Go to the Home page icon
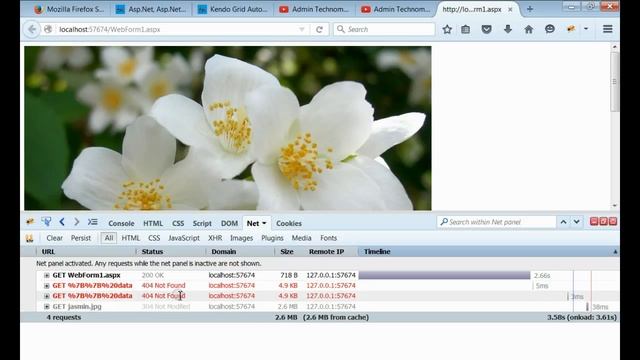 (x=529, y=29)
